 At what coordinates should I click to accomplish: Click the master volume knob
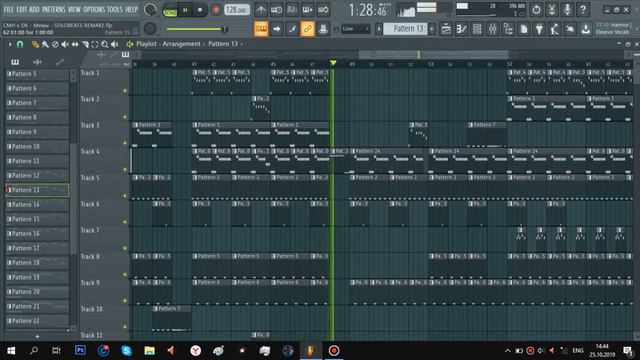(x=150, y=10)
